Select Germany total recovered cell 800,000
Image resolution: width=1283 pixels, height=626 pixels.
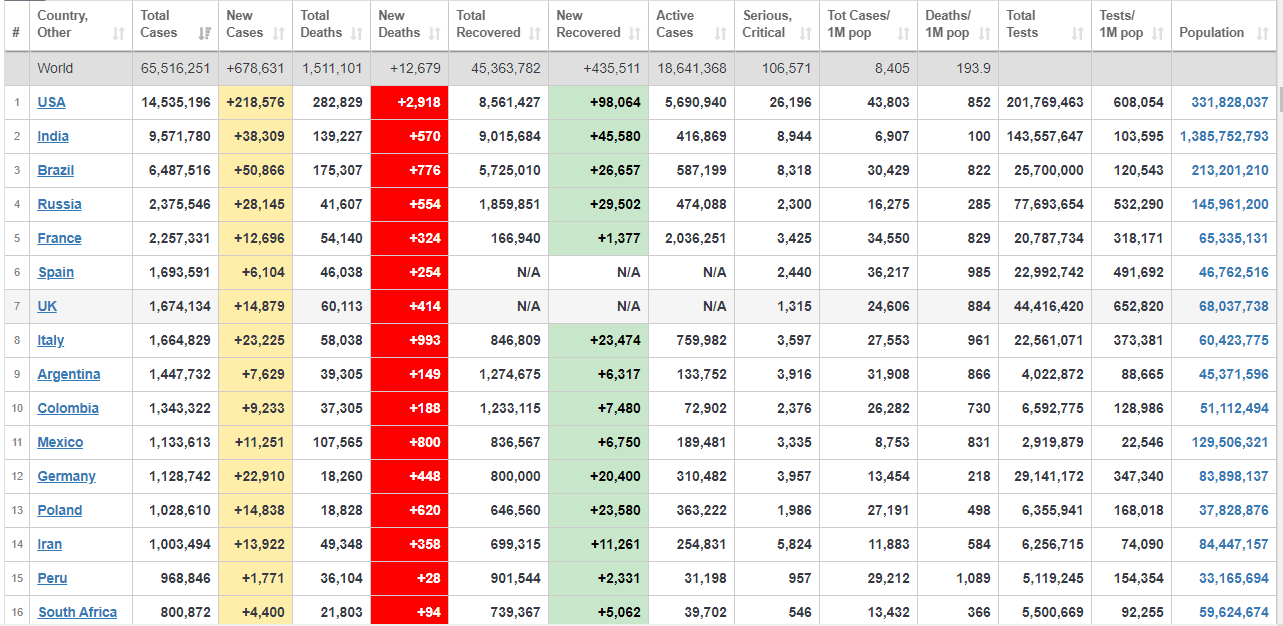(x=498, y=476)
